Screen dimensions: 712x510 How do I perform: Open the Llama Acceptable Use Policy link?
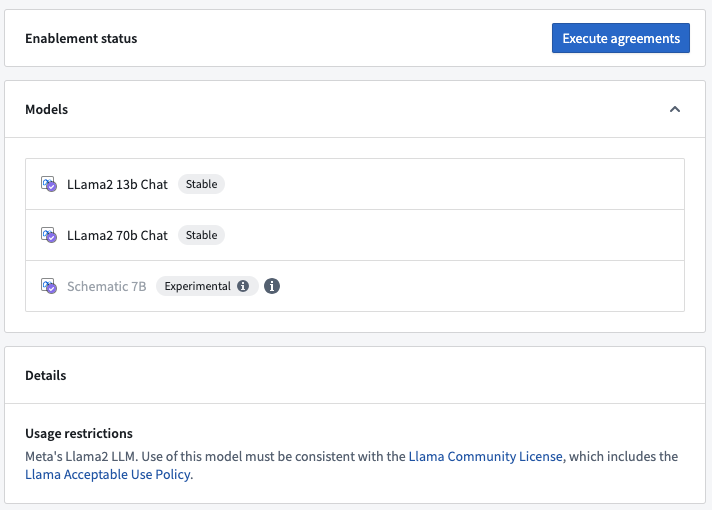(x=108, y=474)
